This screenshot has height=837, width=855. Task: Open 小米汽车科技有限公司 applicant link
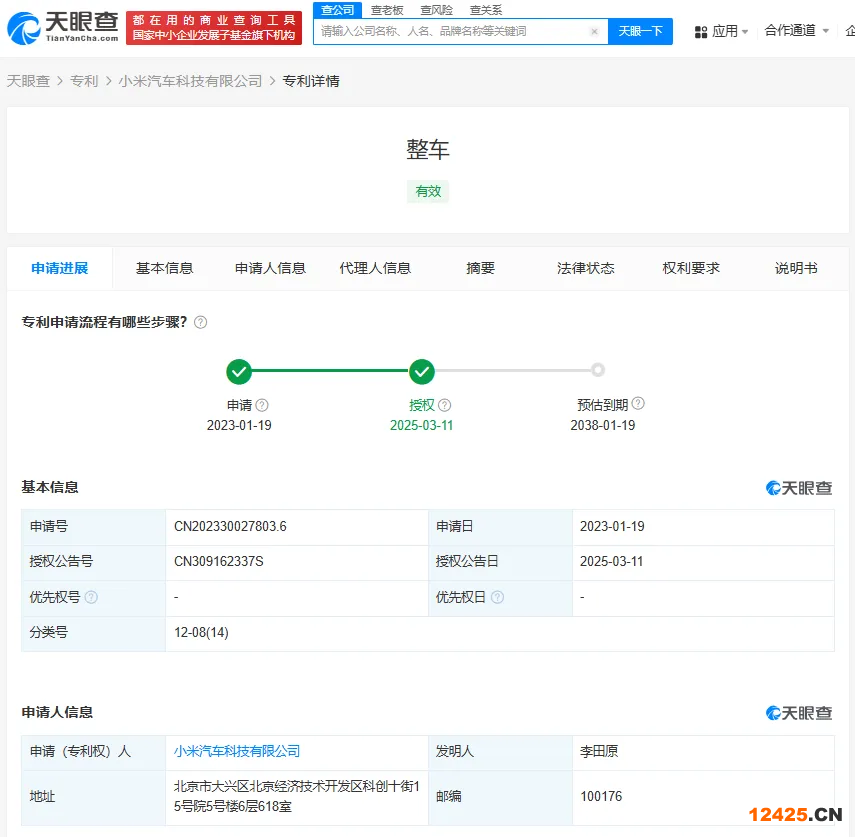237,751
